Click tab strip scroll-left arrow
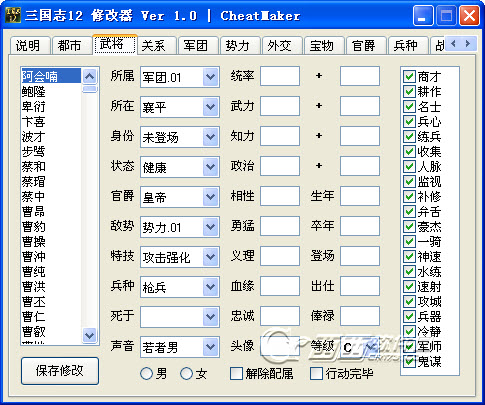This screenshot has height=405, width=485. point(453,44)
